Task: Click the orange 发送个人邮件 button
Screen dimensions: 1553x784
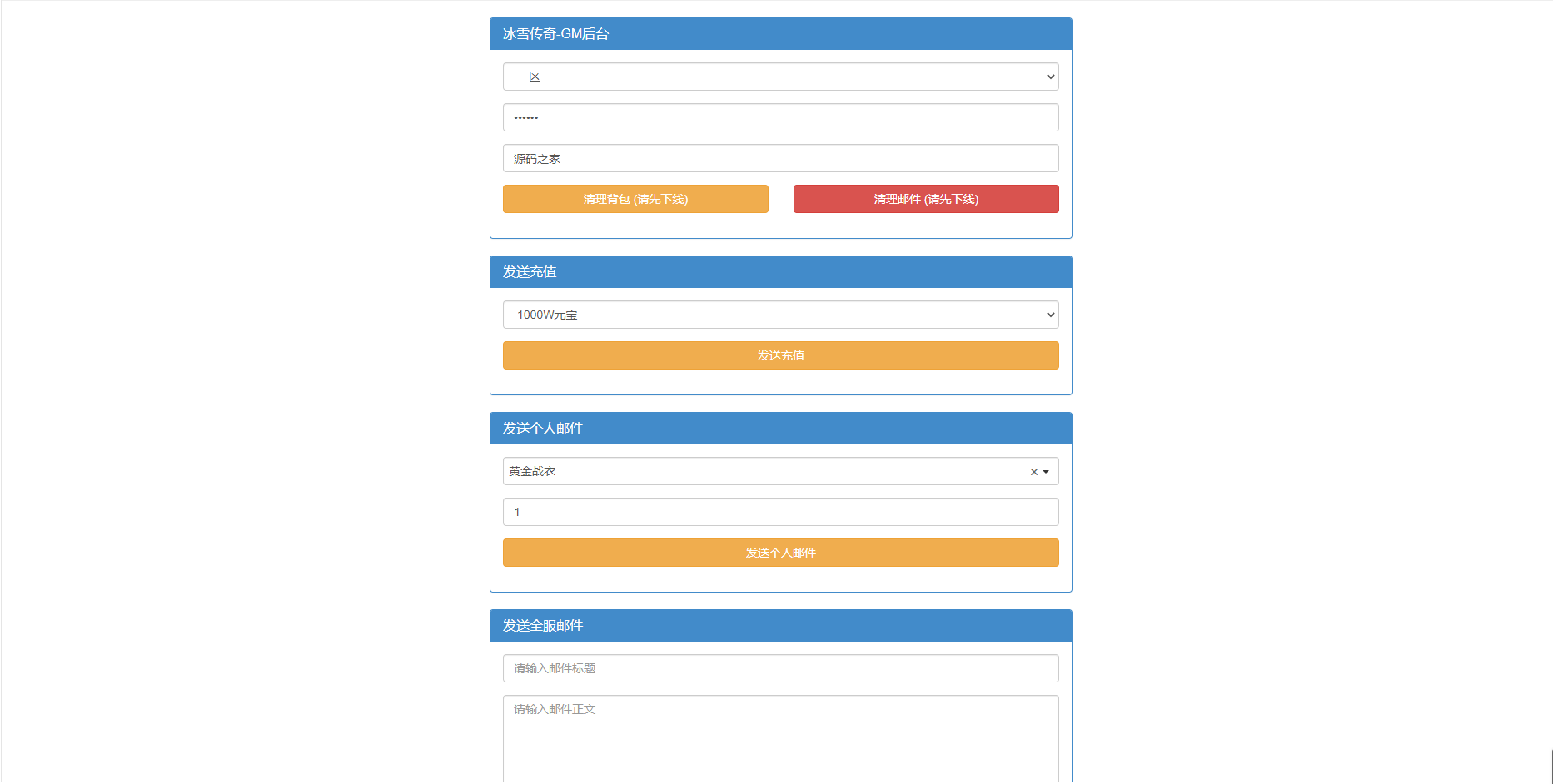Action: [x=781, y=553]
